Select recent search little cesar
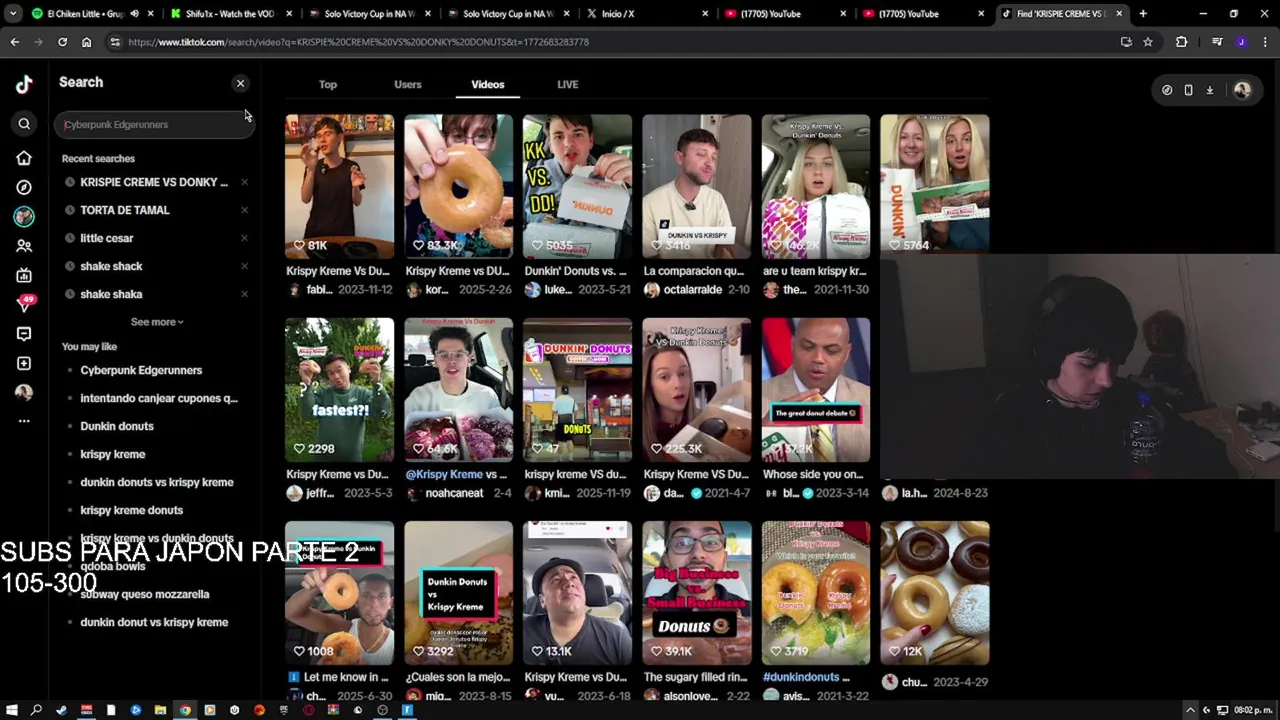The width and height of the screenshot is (1280, 720). click(x=106, y=238)
